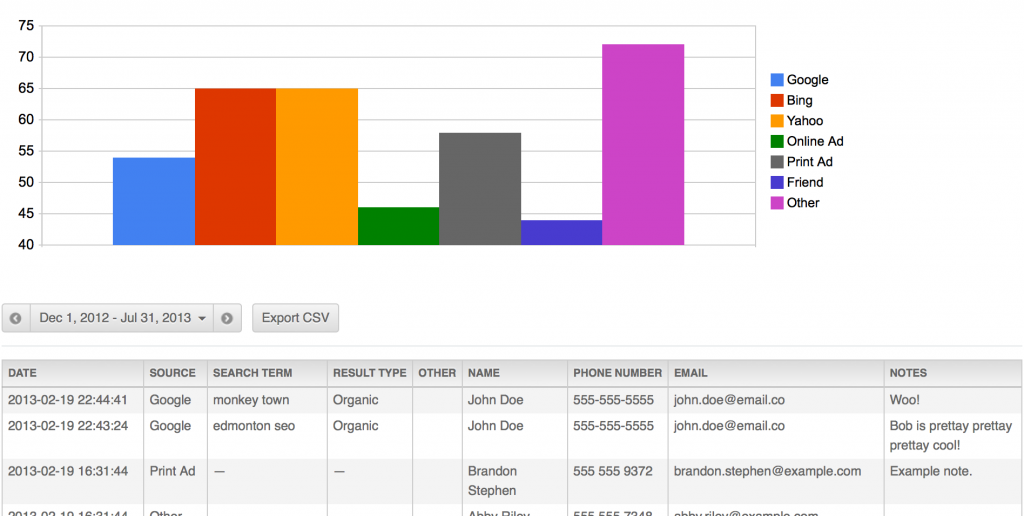This screenshot has height=516, width=1024.
Task: Click legend label 'Print Ad'
Action: click(810, 162)
